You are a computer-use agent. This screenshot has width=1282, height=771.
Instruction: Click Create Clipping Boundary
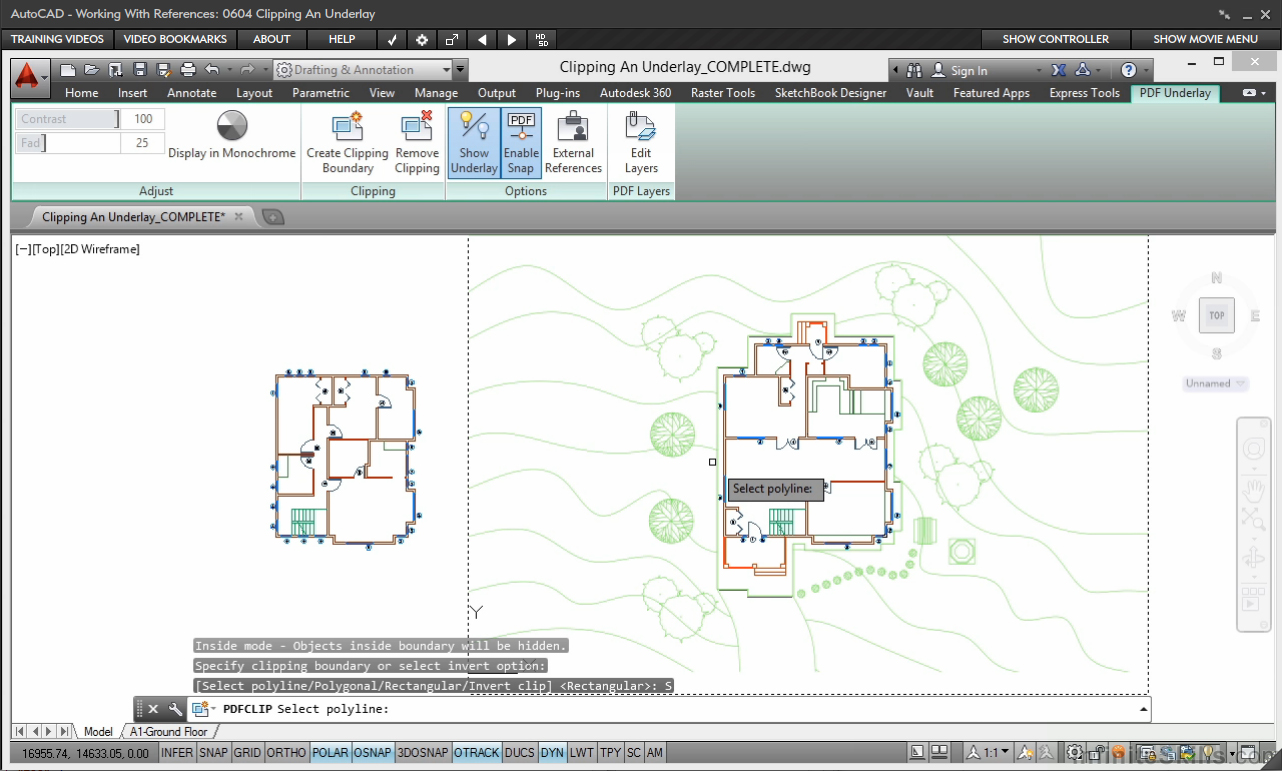click(x=347, y=142)
